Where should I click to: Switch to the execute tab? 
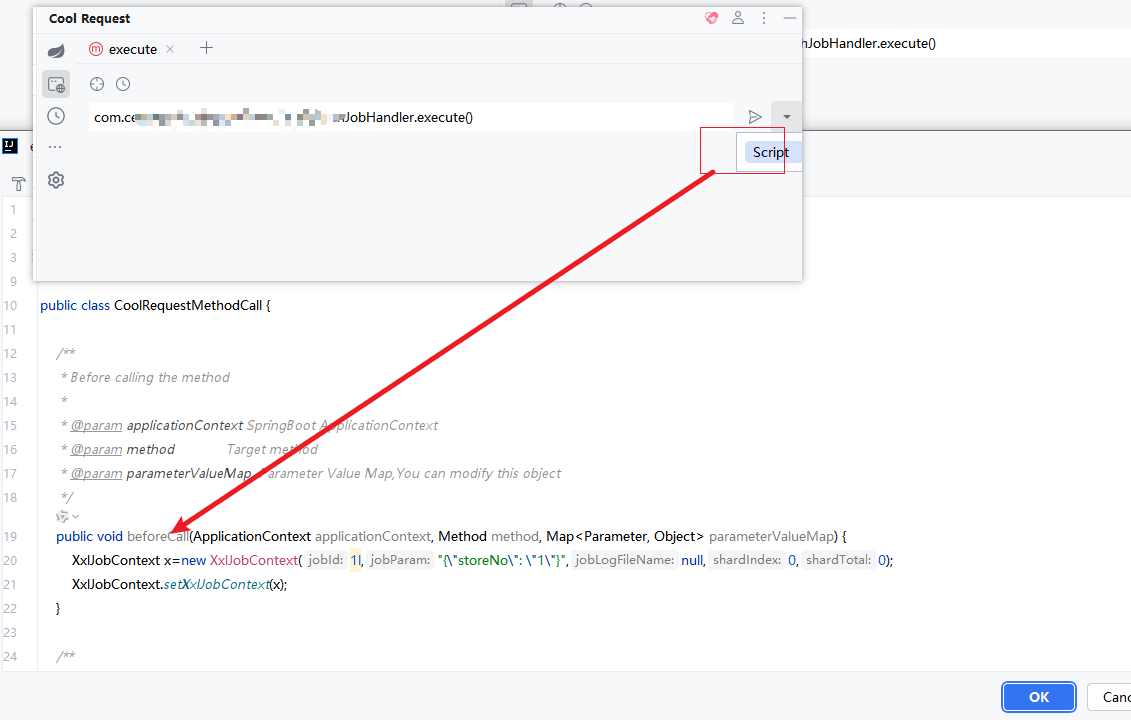132,49
